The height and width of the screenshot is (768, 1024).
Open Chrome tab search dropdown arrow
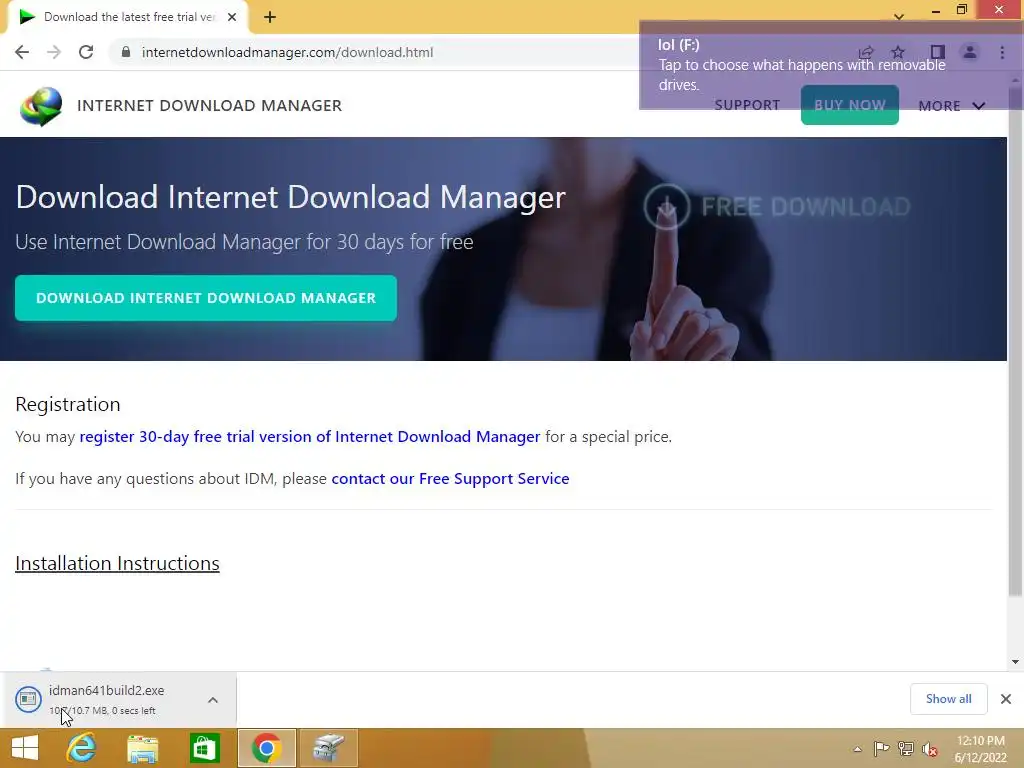(899, 16)
